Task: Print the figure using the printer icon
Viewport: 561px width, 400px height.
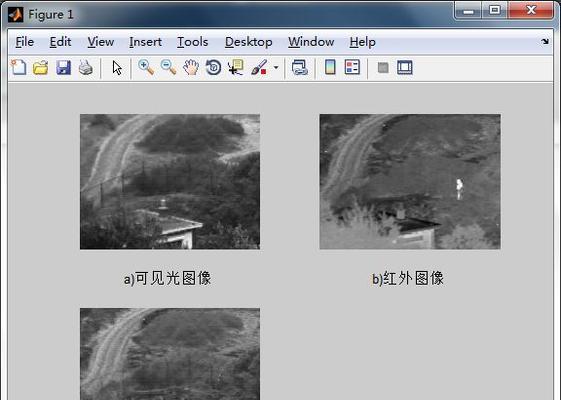Action: 86,67
